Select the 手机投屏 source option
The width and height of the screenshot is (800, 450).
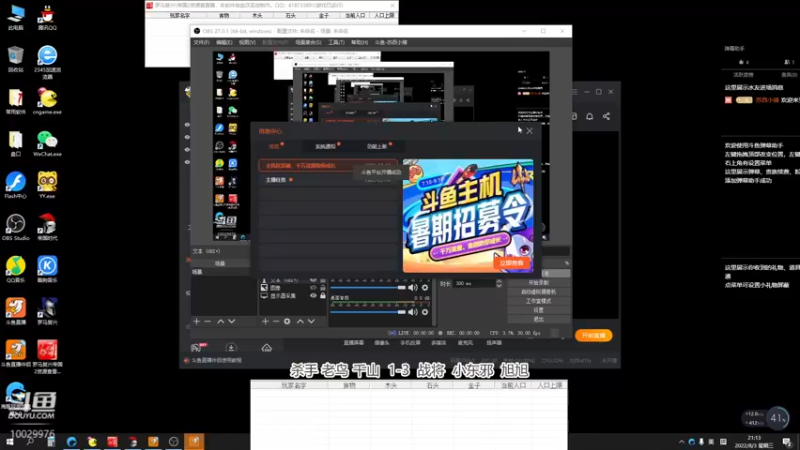coord(410,343)
